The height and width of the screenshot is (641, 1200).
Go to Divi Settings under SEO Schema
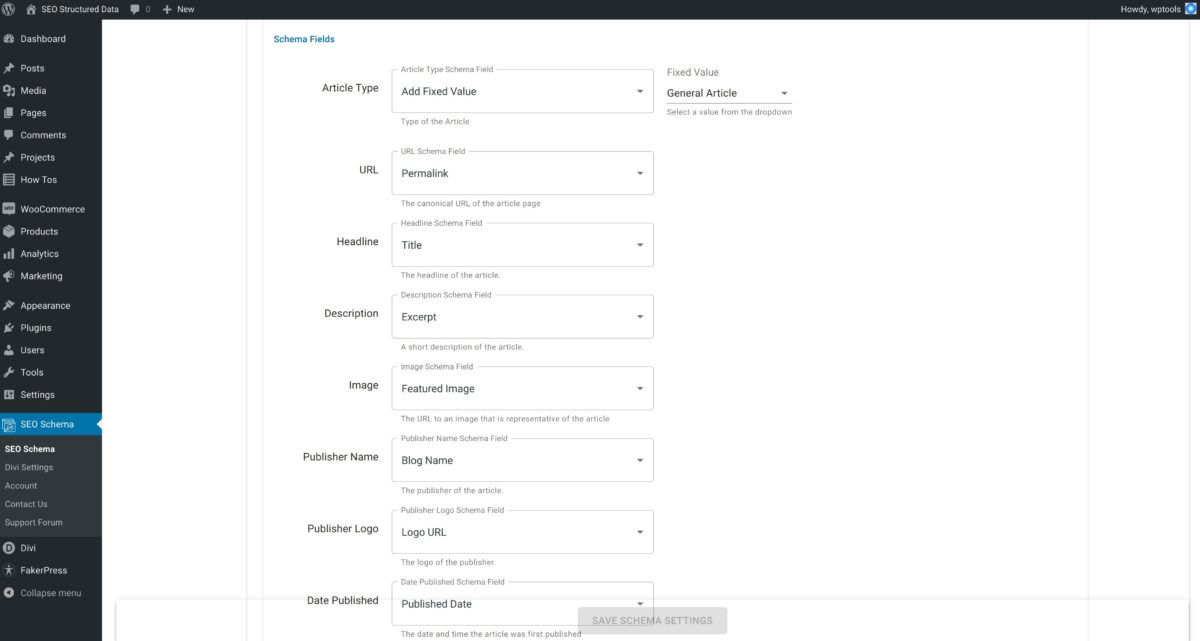pos(30,466)
